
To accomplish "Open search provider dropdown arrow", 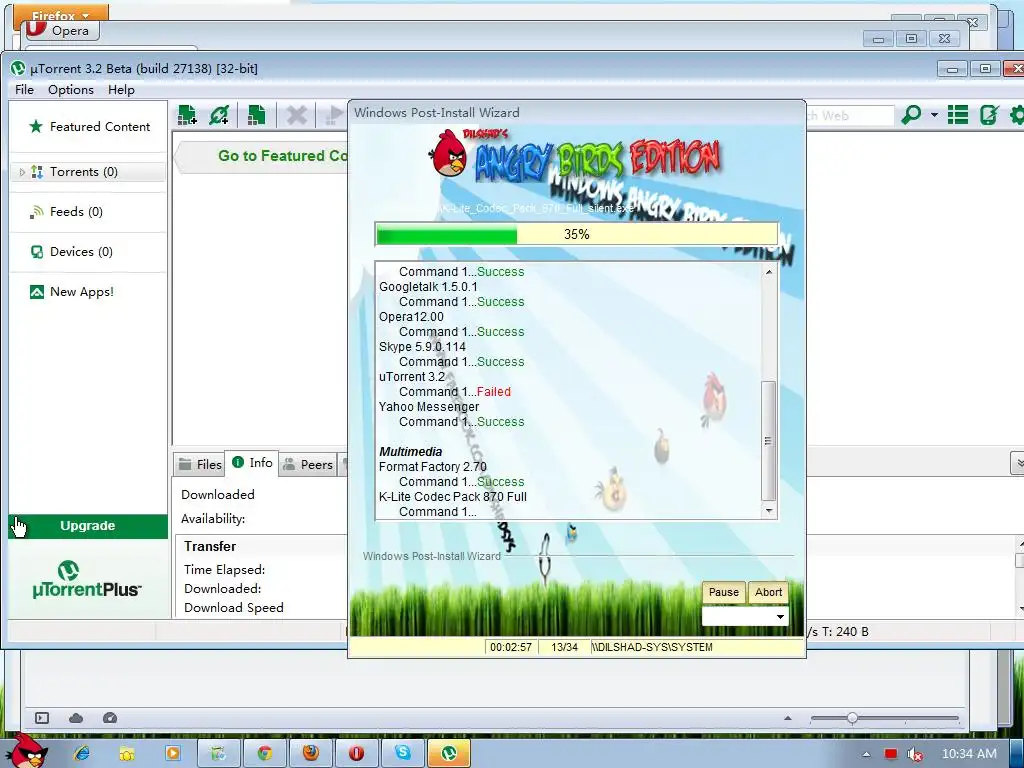I will 934,115.
